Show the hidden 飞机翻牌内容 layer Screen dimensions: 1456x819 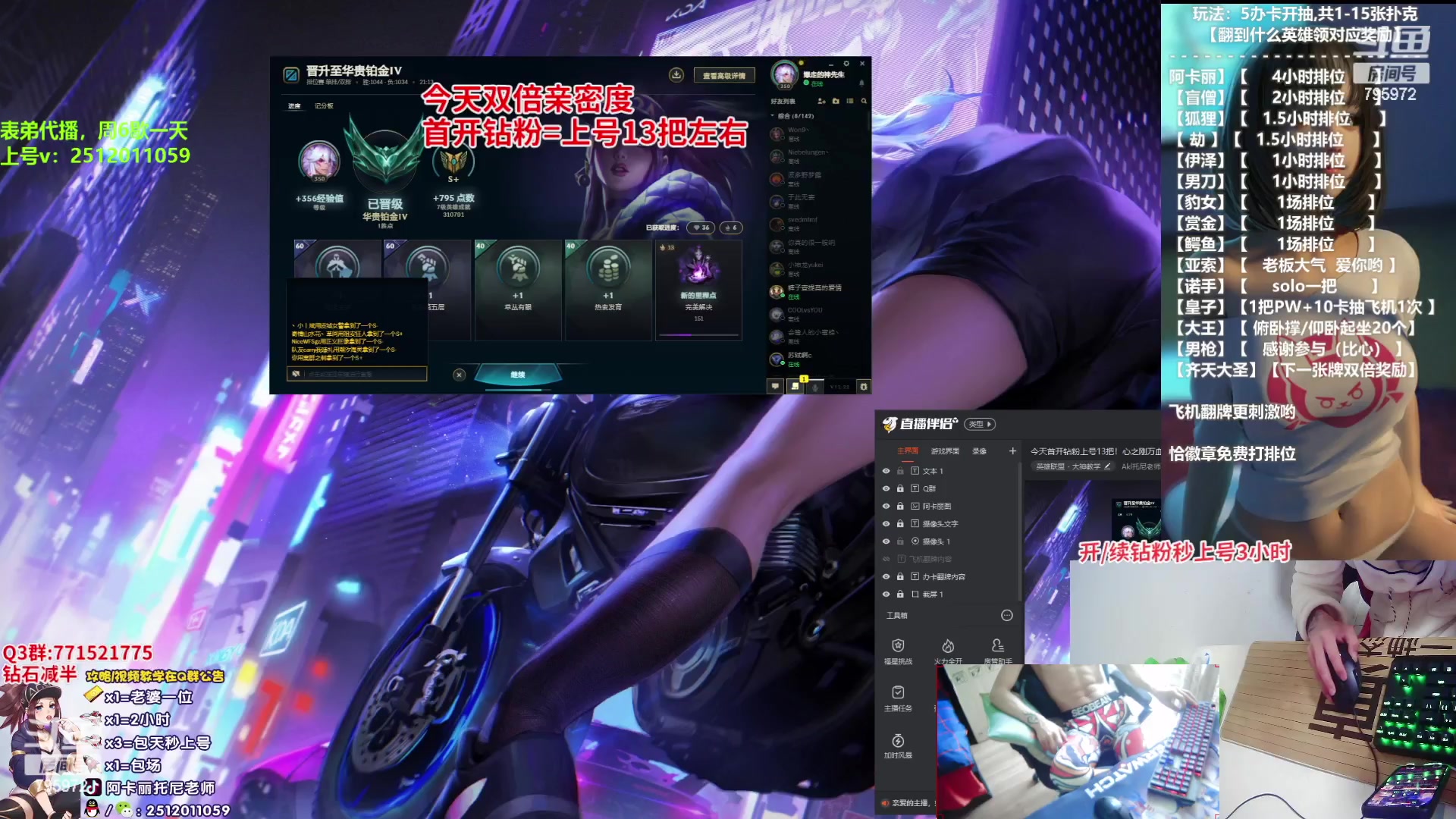pyautogui.click(x=886, y=559)
